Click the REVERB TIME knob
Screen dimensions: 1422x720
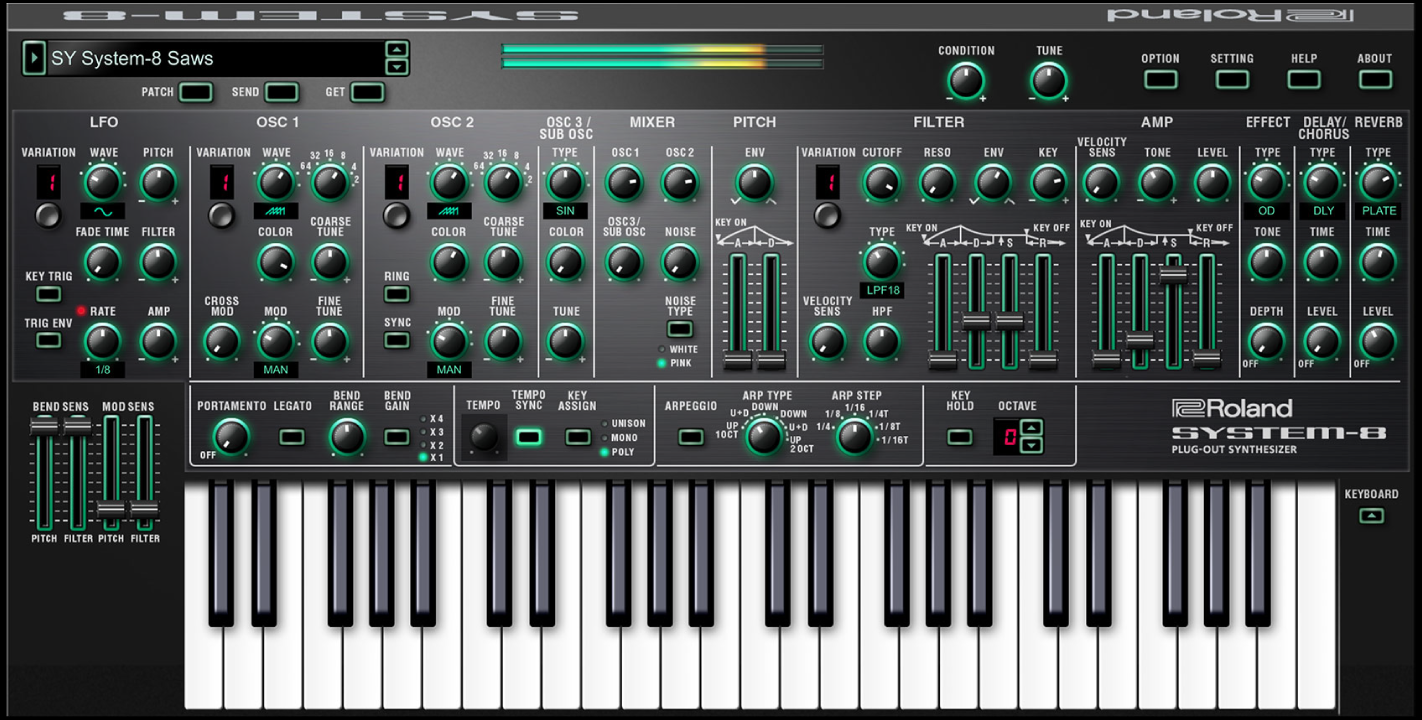coord(1377,262)
